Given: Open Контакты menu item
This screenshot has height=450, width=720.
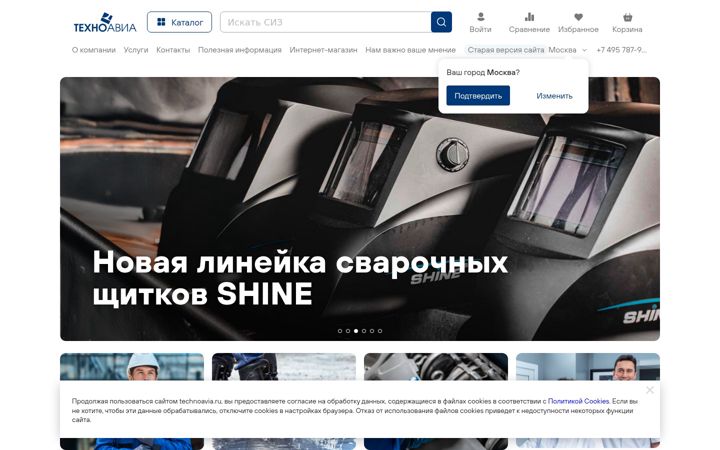Looking at the screenshot, I should (173, 50).
